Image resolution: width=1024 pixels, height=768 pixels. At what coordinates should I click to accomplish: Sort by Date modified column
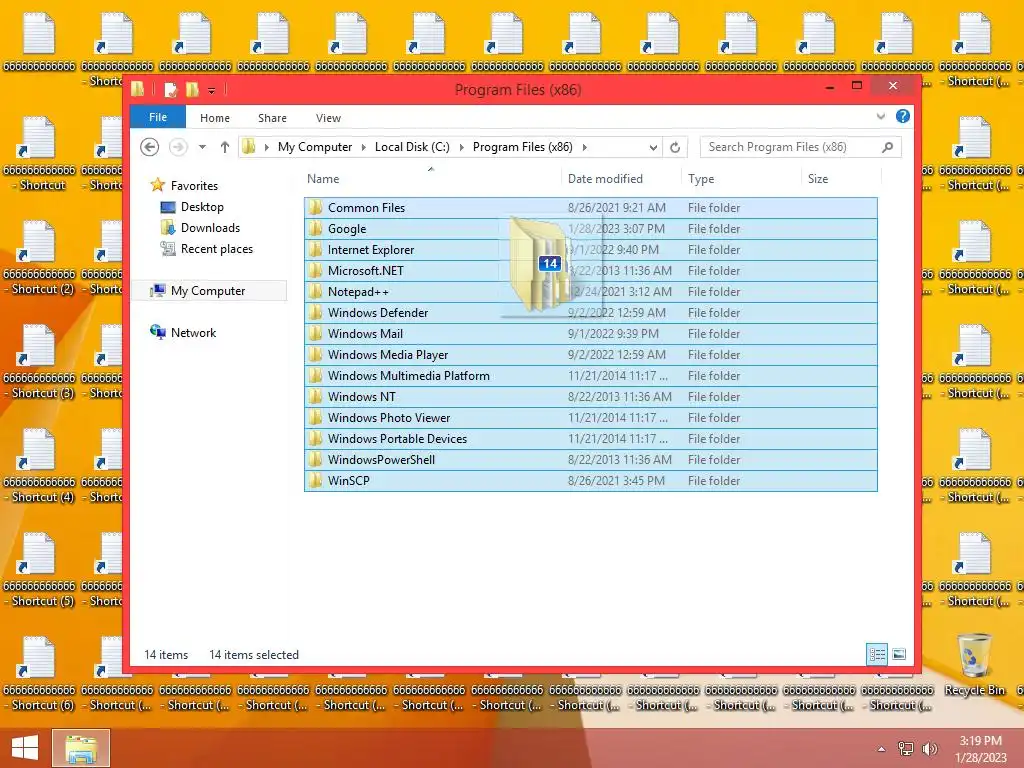[605, 179]
